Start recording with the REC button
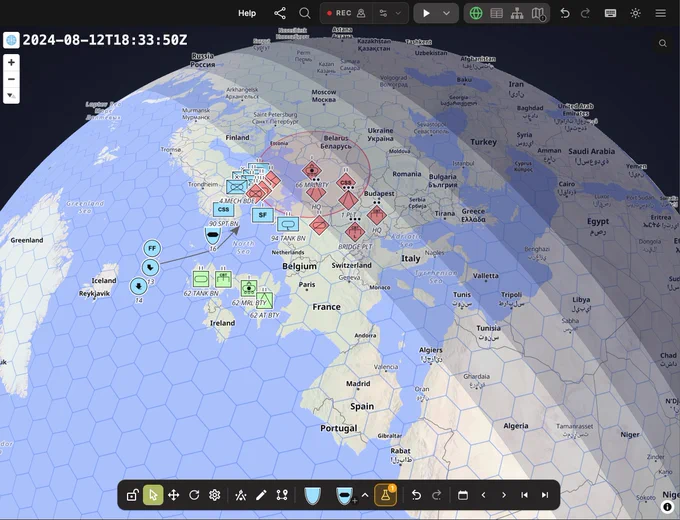 point(339,13)
